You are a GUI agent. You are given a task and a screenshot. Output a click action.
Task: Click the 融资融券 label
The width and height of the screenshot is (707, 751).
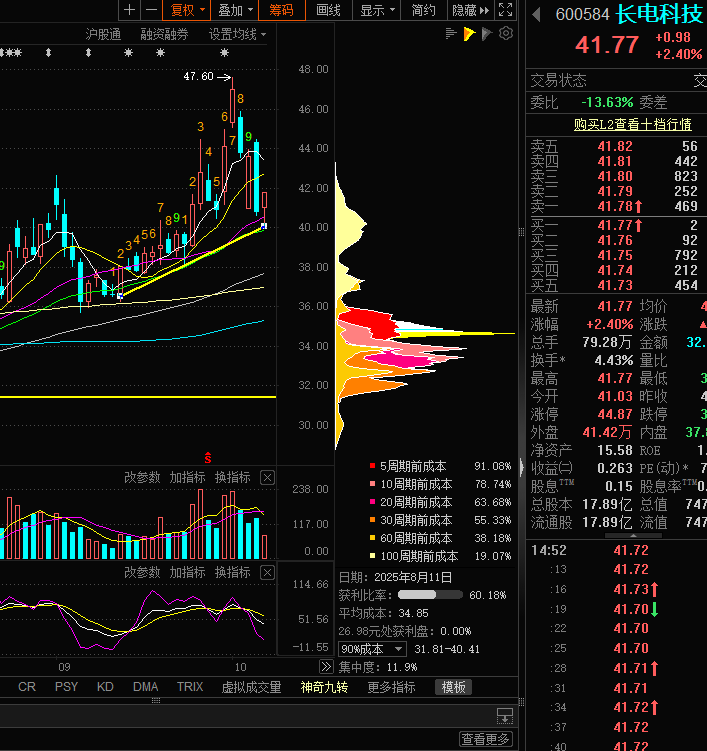164,34
